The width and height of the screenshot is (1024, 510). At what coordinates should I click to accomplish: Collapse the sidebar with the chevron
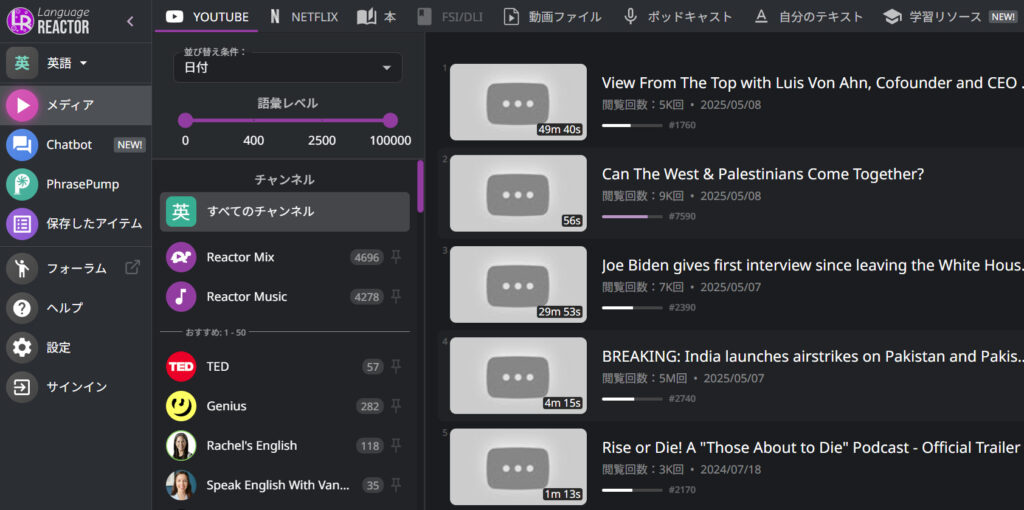(x=130, y=22)
